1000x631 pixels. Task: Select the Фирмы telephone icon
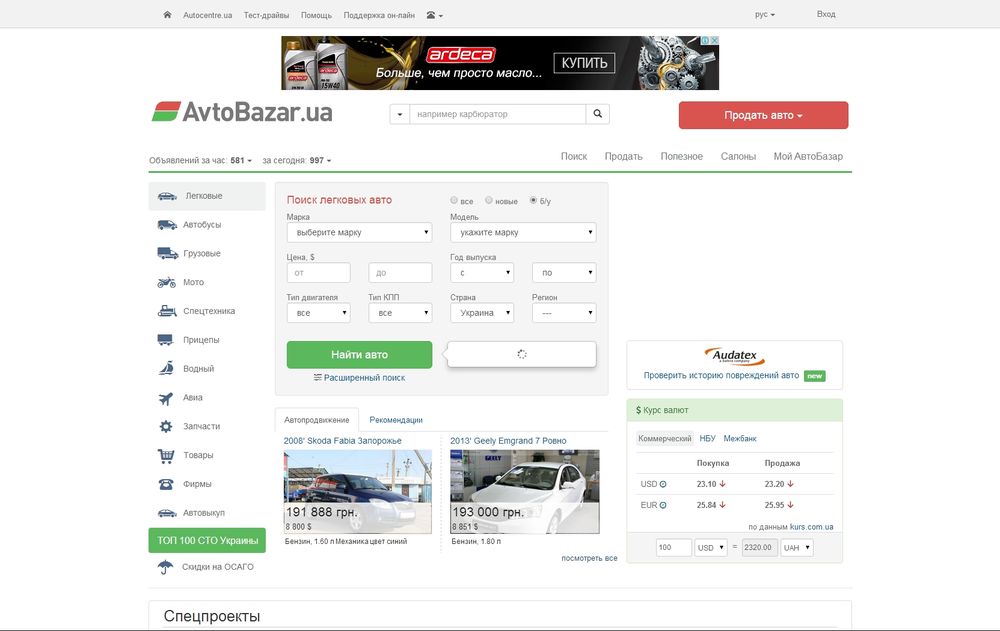pos(166,484)
